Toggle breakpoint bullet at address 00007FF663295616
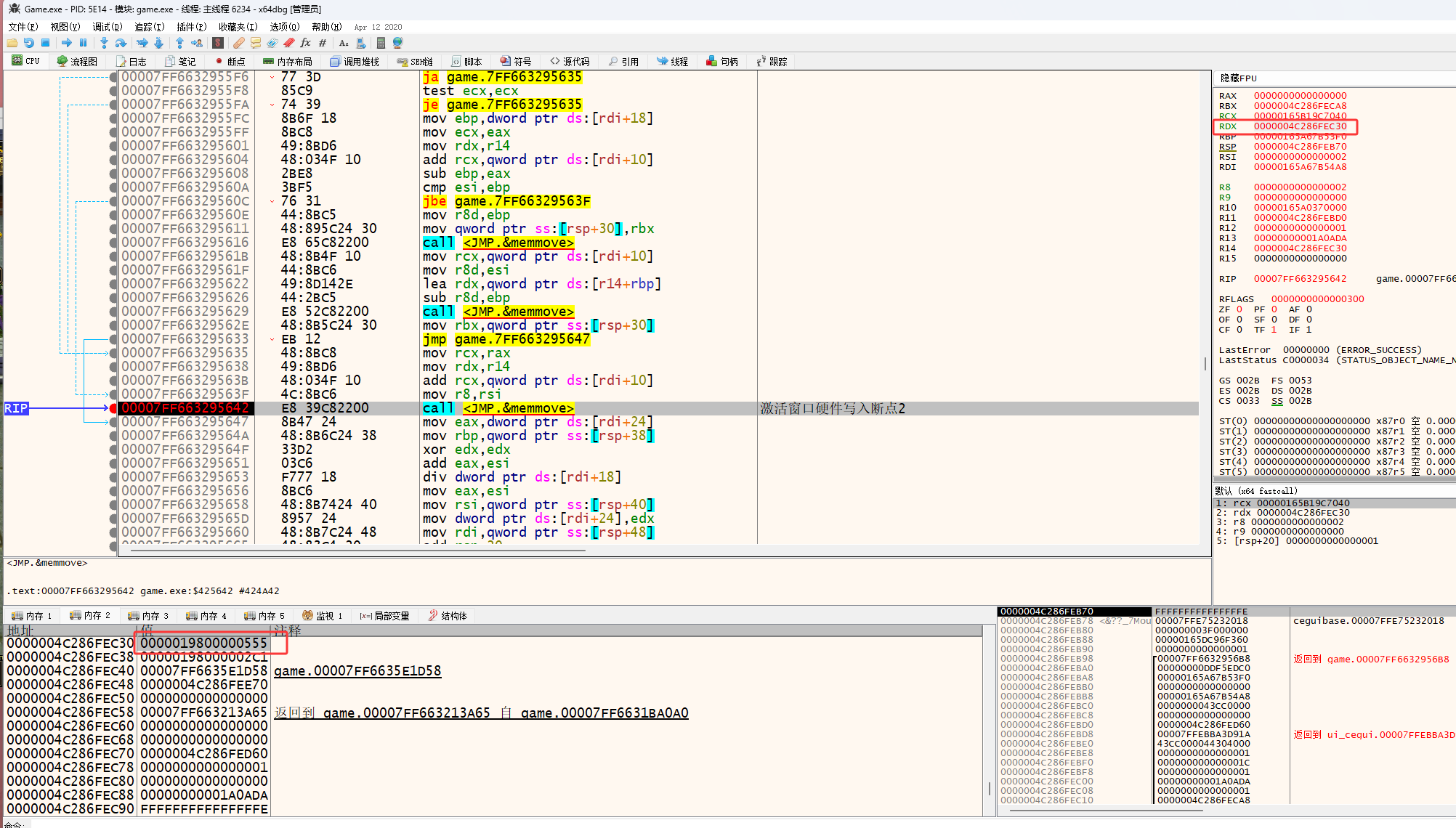The height and width of the screenshot is (828, 1456). click(113, 243)
